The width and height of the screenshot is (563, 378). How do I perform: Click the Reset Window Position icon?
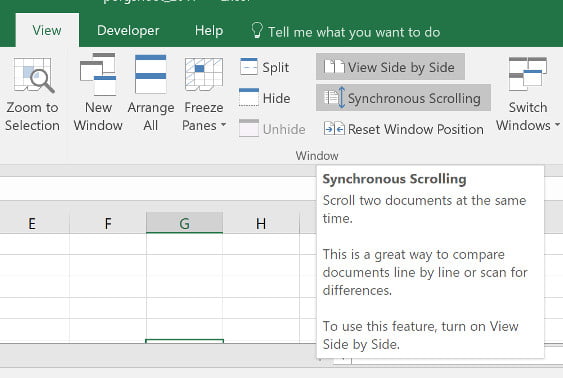click(334, 129)
